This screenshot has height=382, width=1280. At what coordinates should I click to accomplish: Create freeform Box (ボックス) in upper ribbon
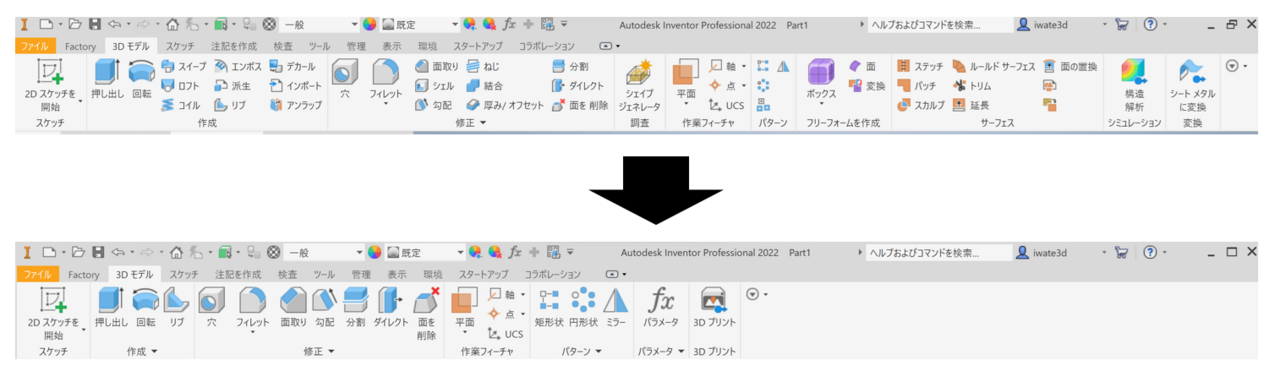(x=821, y=83)
